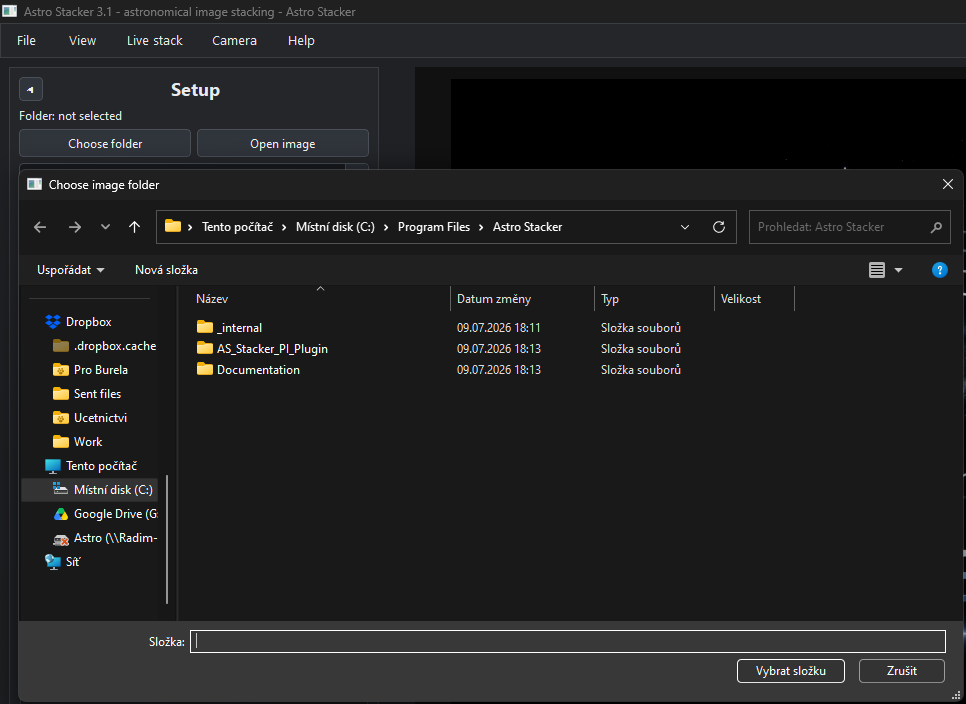The width and height of the screenshot is (966, 704).
Task: Open the File menu
Action: pyautogui.click(x=26, y=41)
